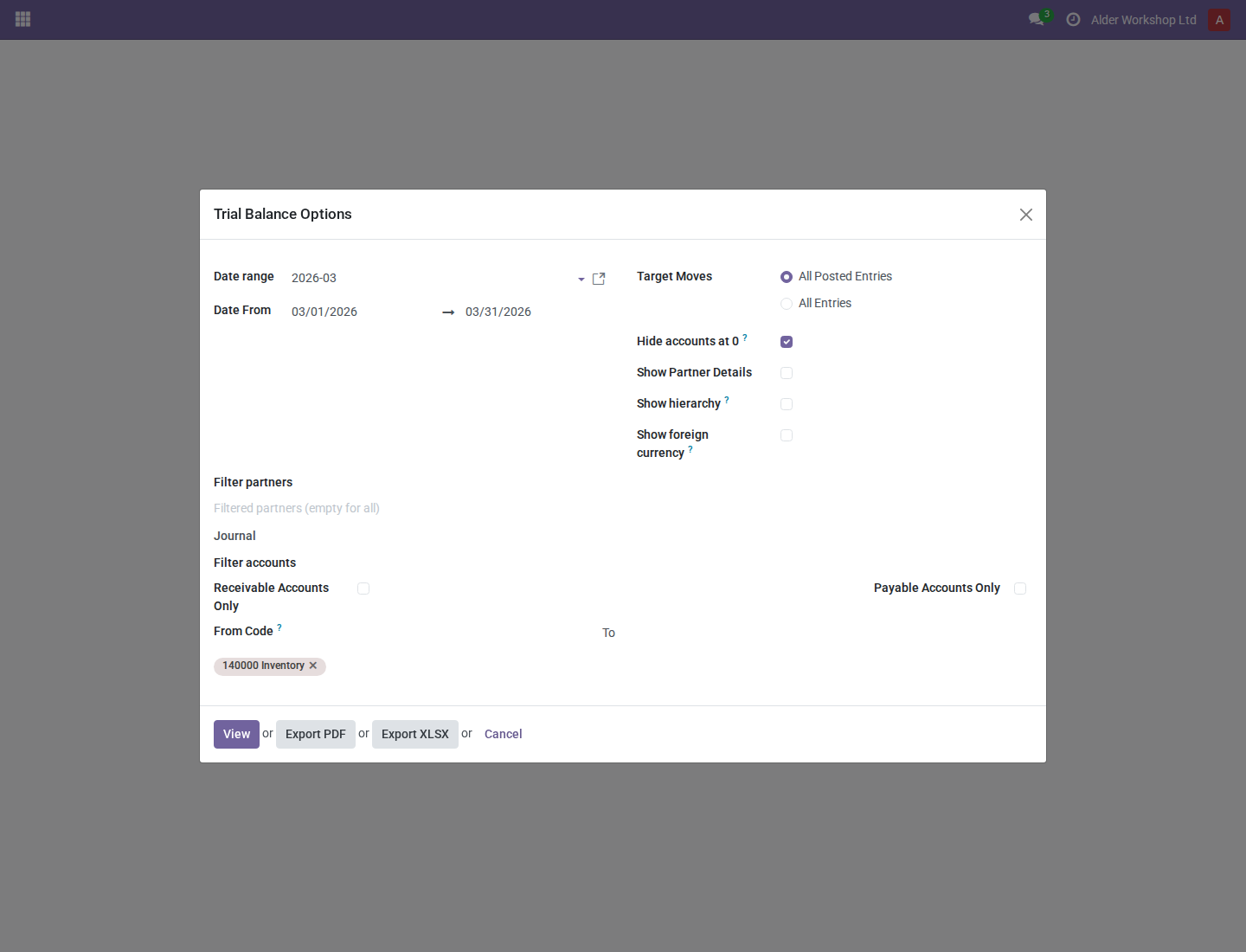
Task: Export the report as XLSX
Action: pos(415,734)
